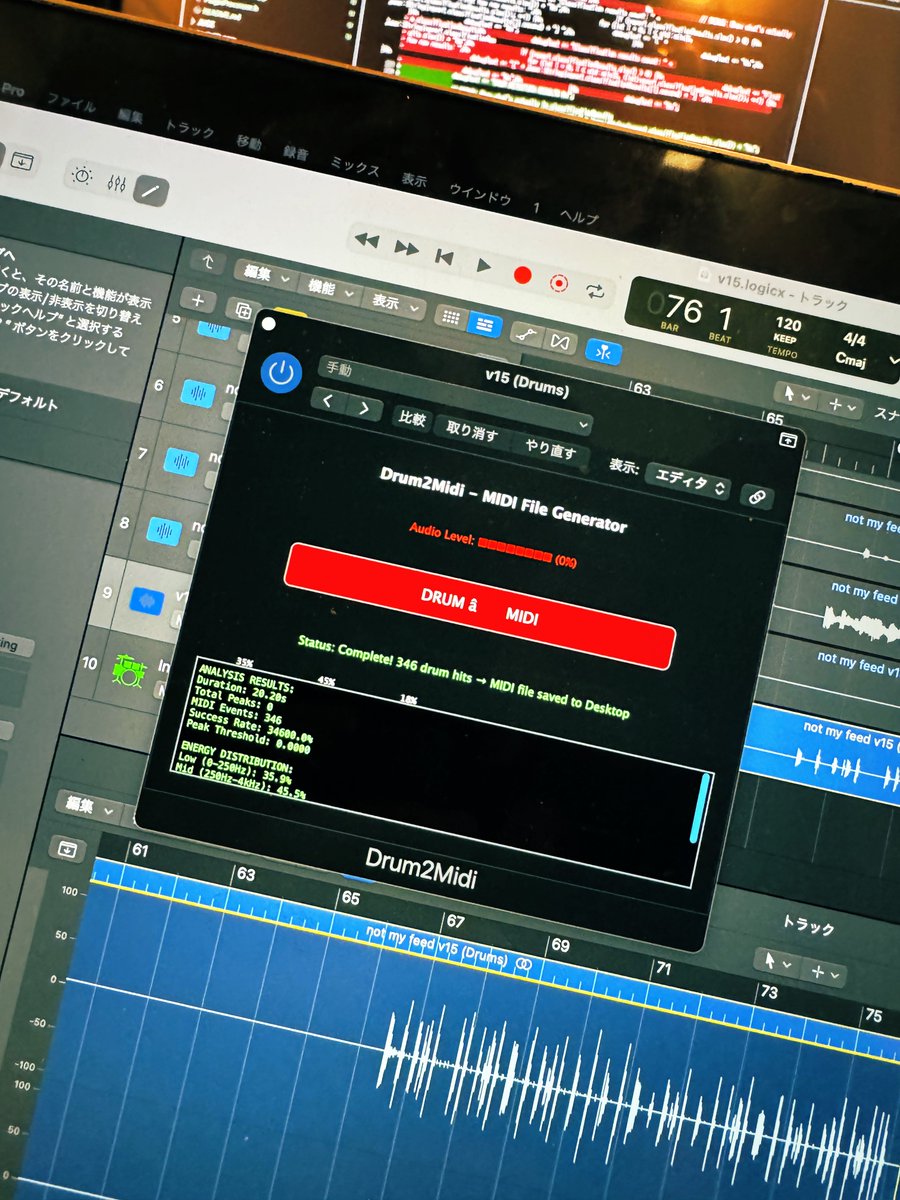Select track 7 audio waveform icon
This screenshot has height=1200, width=900.
point(180,460)
